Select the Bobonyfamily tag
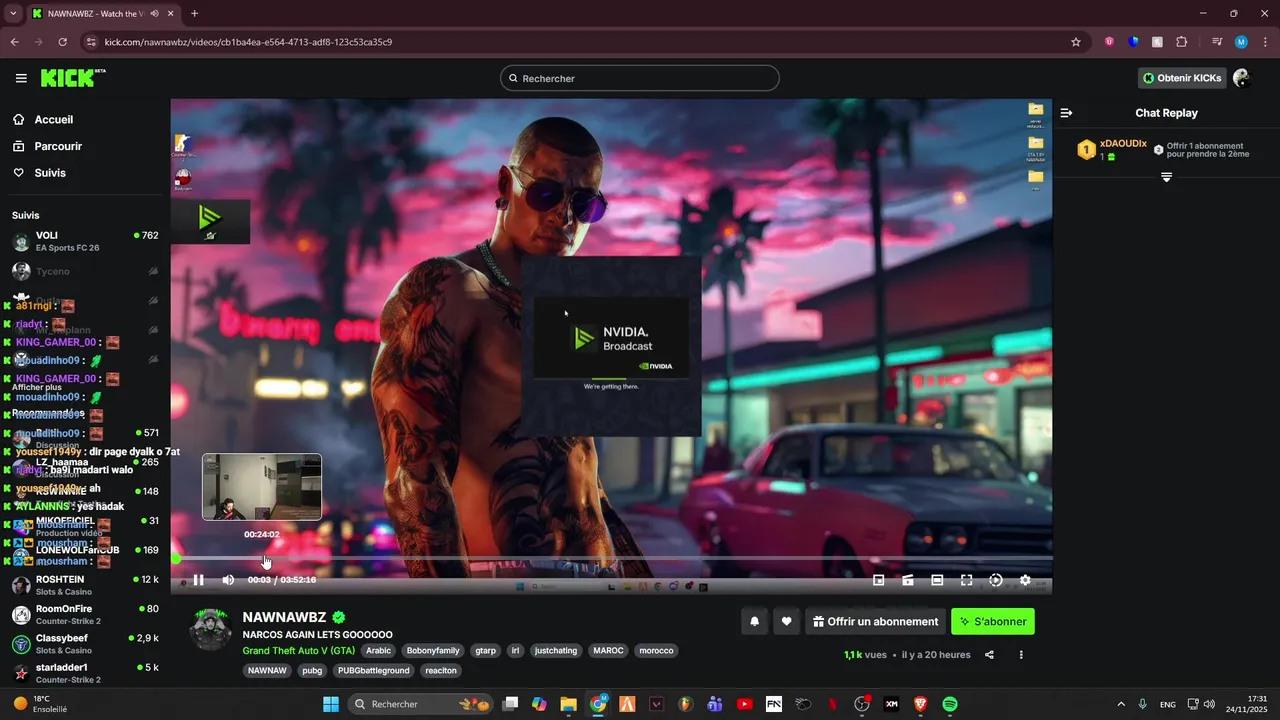1280x720 pixels. (433, 650)
